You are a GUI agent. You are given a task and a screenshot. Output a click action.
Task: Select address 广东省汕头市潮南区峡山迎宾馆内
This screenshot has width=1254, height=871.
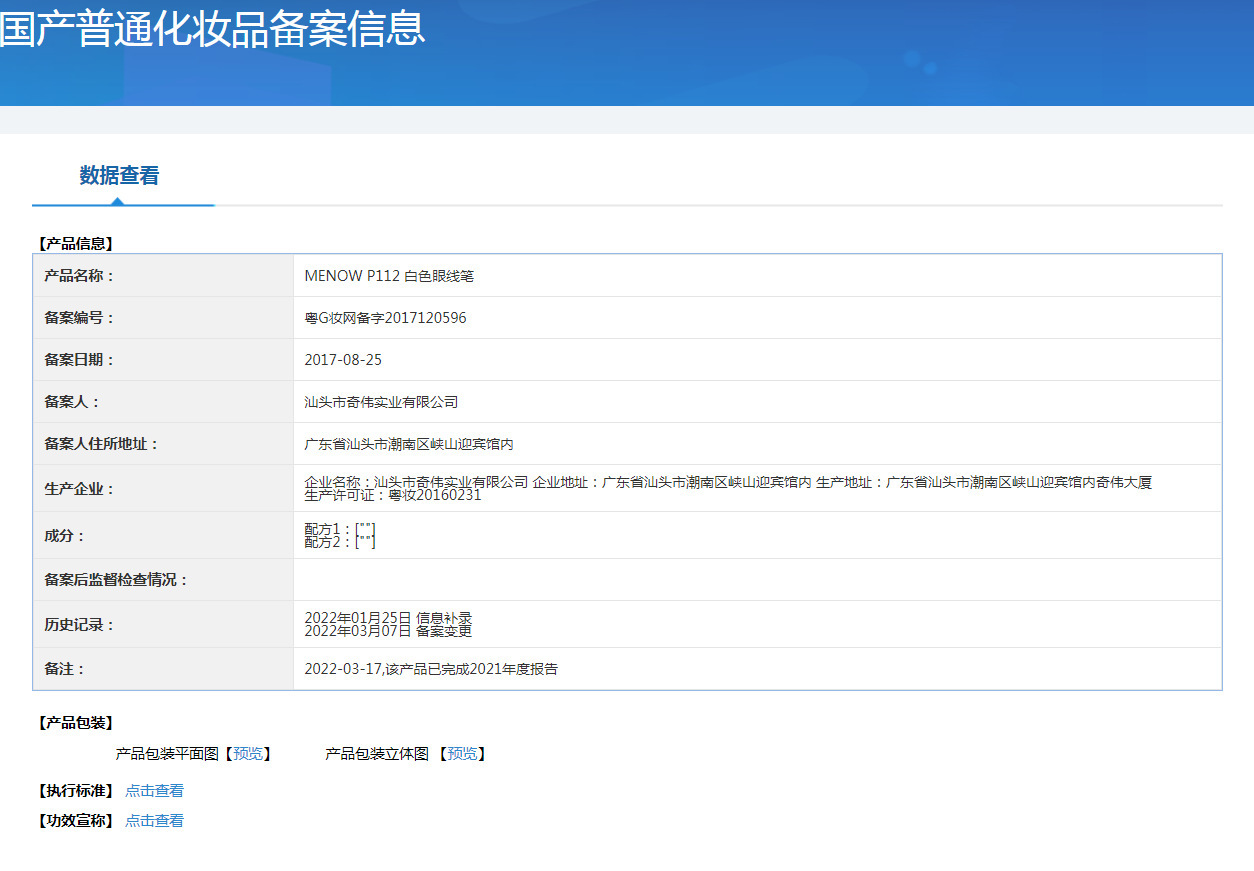click(409, 444)
